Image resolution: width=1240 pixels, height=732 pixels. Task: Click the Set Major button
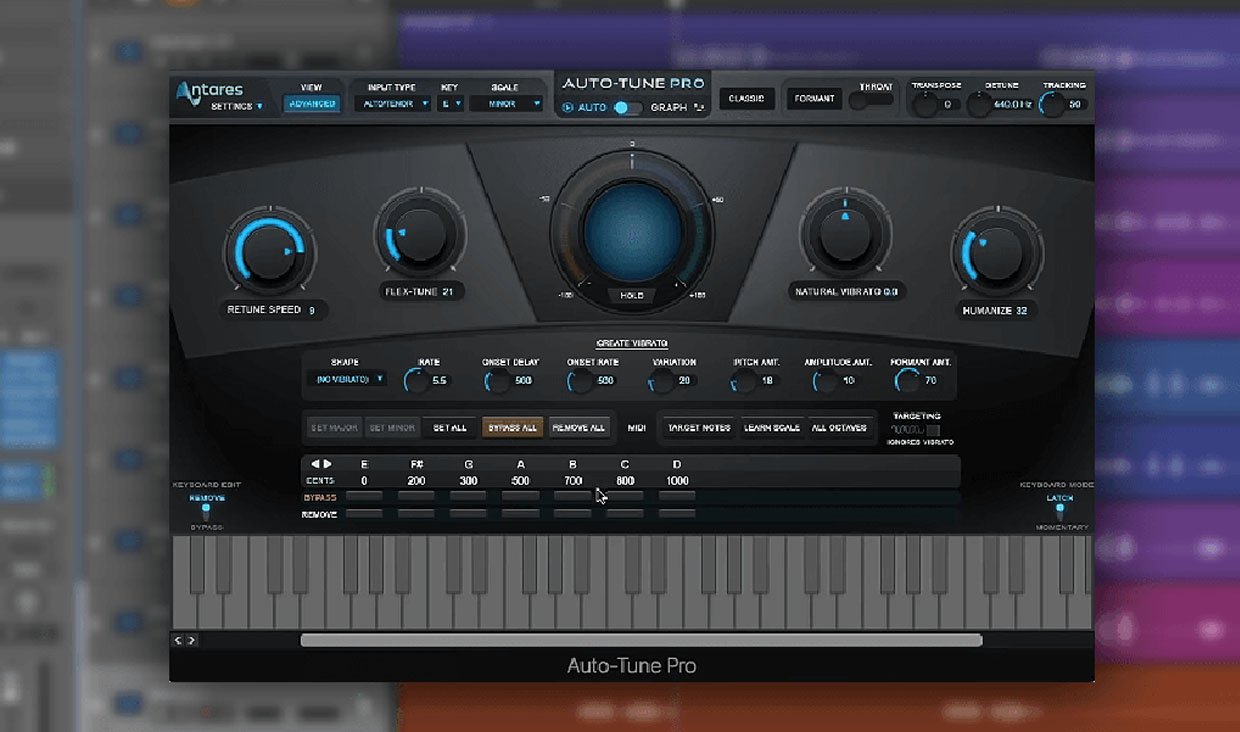point(334,428)
